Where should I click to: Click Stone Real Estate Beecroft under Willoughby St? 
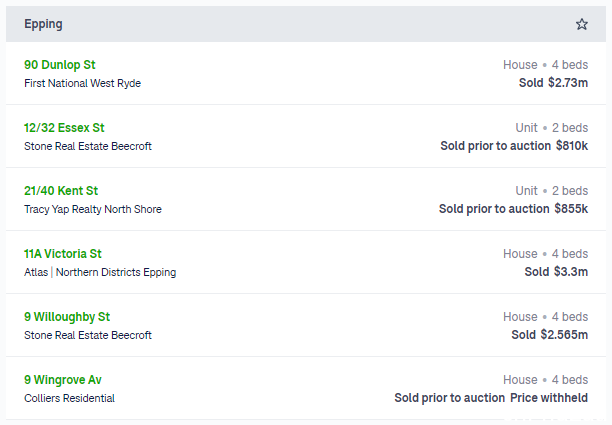pyautogui.click(x=88, y=335)
